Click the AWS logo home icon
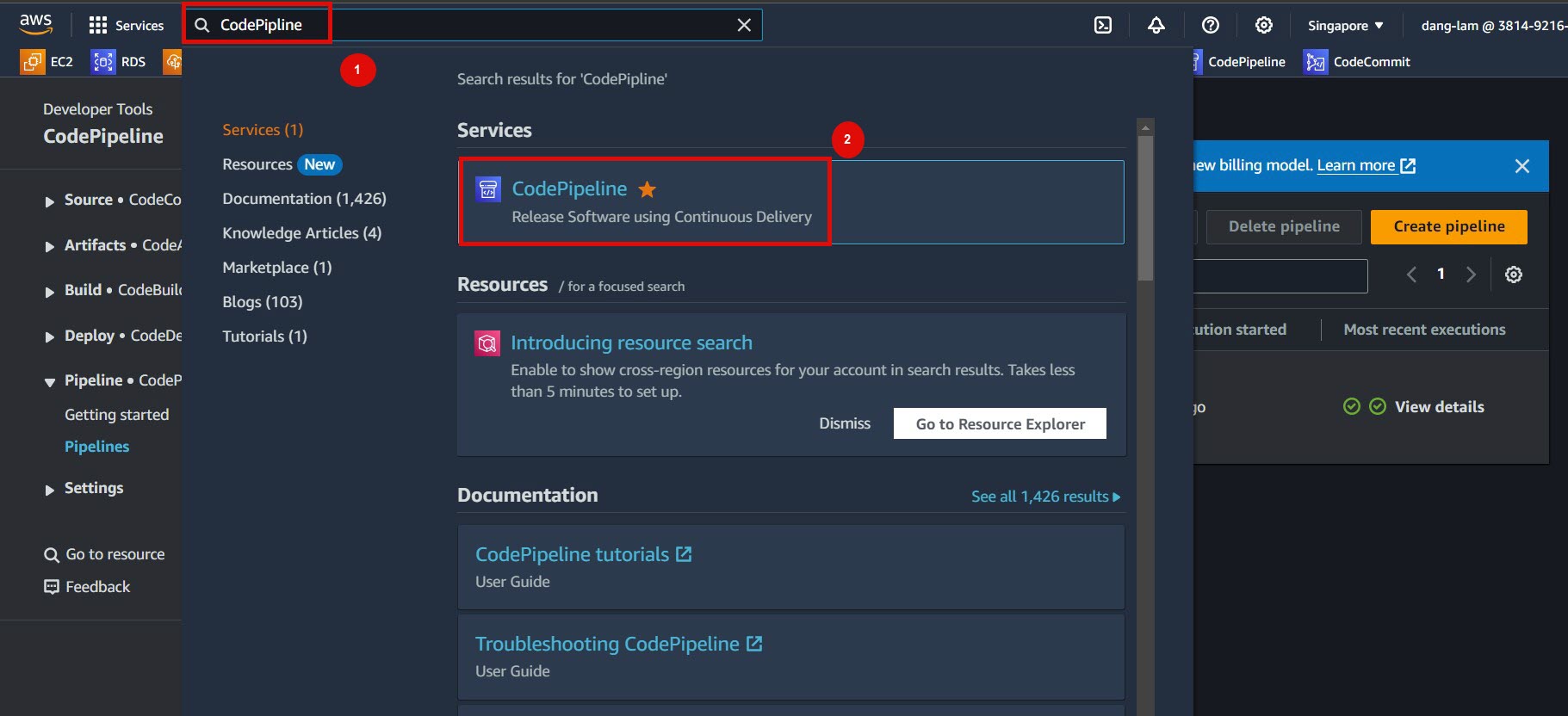The image size is (1568, 716). click(x=35, y=24)
